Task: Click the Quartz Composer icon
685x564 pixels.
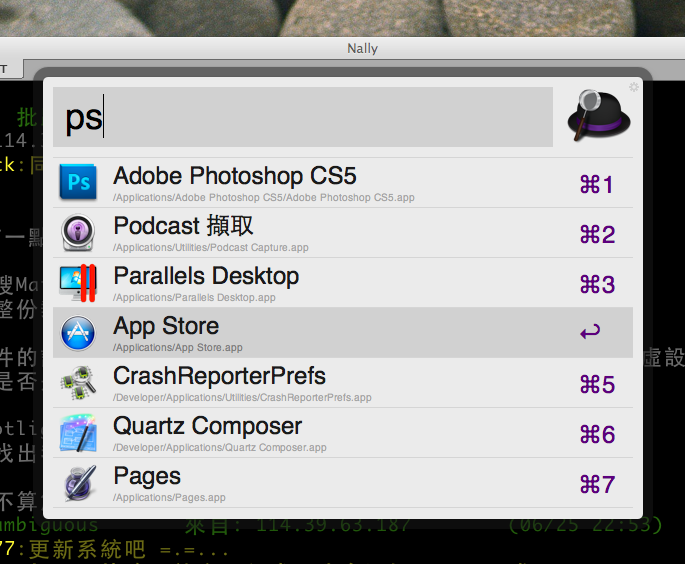Action: pos(78,433)
